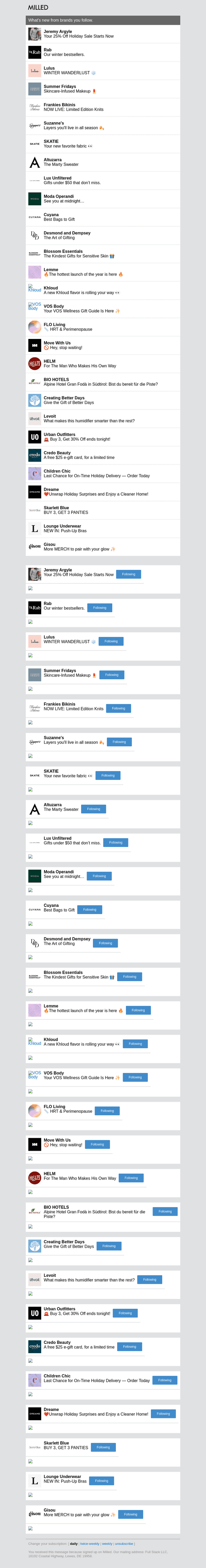This screenshot has width=206, height=1568.
Task: Click the Altuzarra 'A' logo in top list
Action: (35, 162)
